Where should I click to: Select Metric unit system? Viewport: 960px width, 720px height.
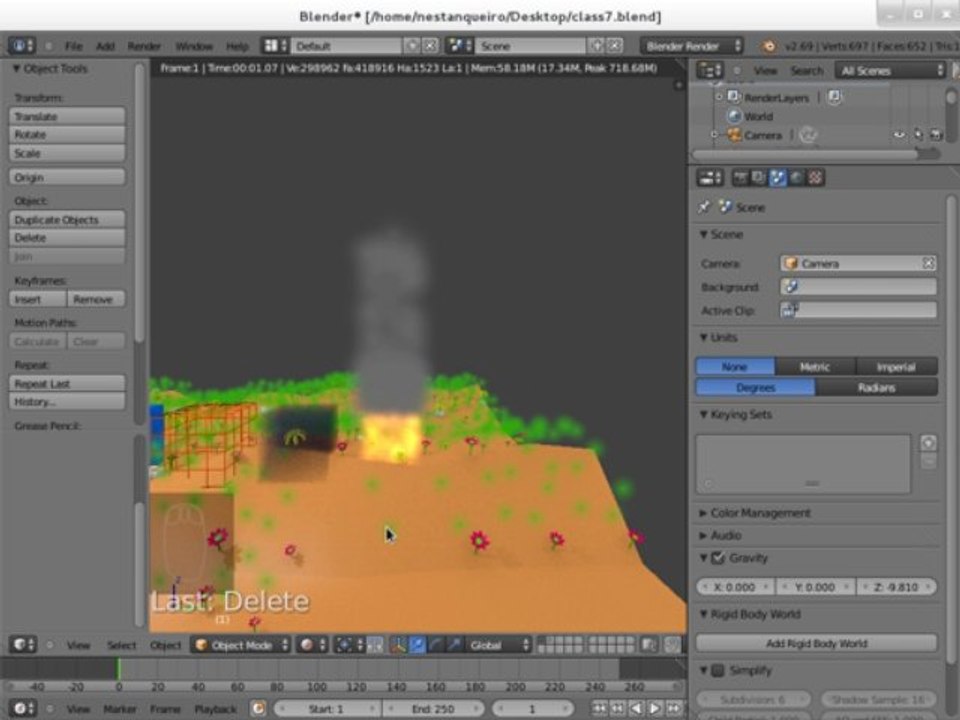coord(815,367)
